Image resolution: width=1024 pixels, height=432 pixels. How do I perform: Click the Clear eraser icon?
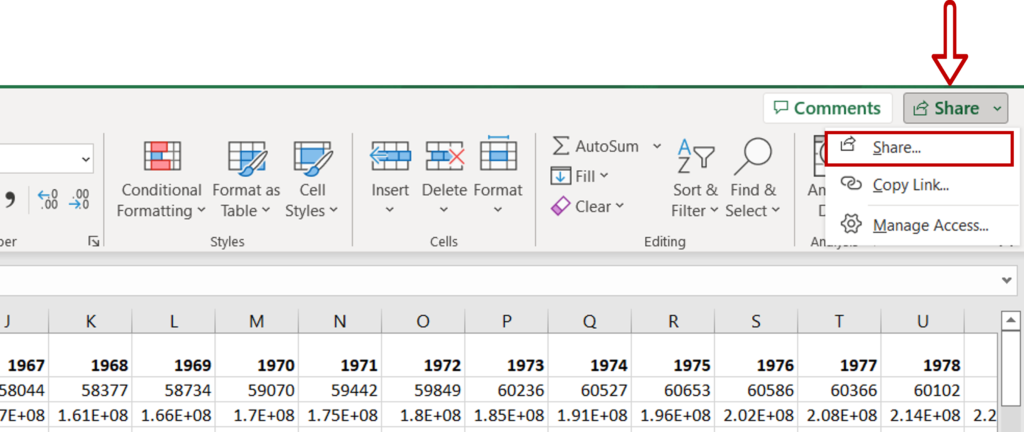(x=561, y=207)
